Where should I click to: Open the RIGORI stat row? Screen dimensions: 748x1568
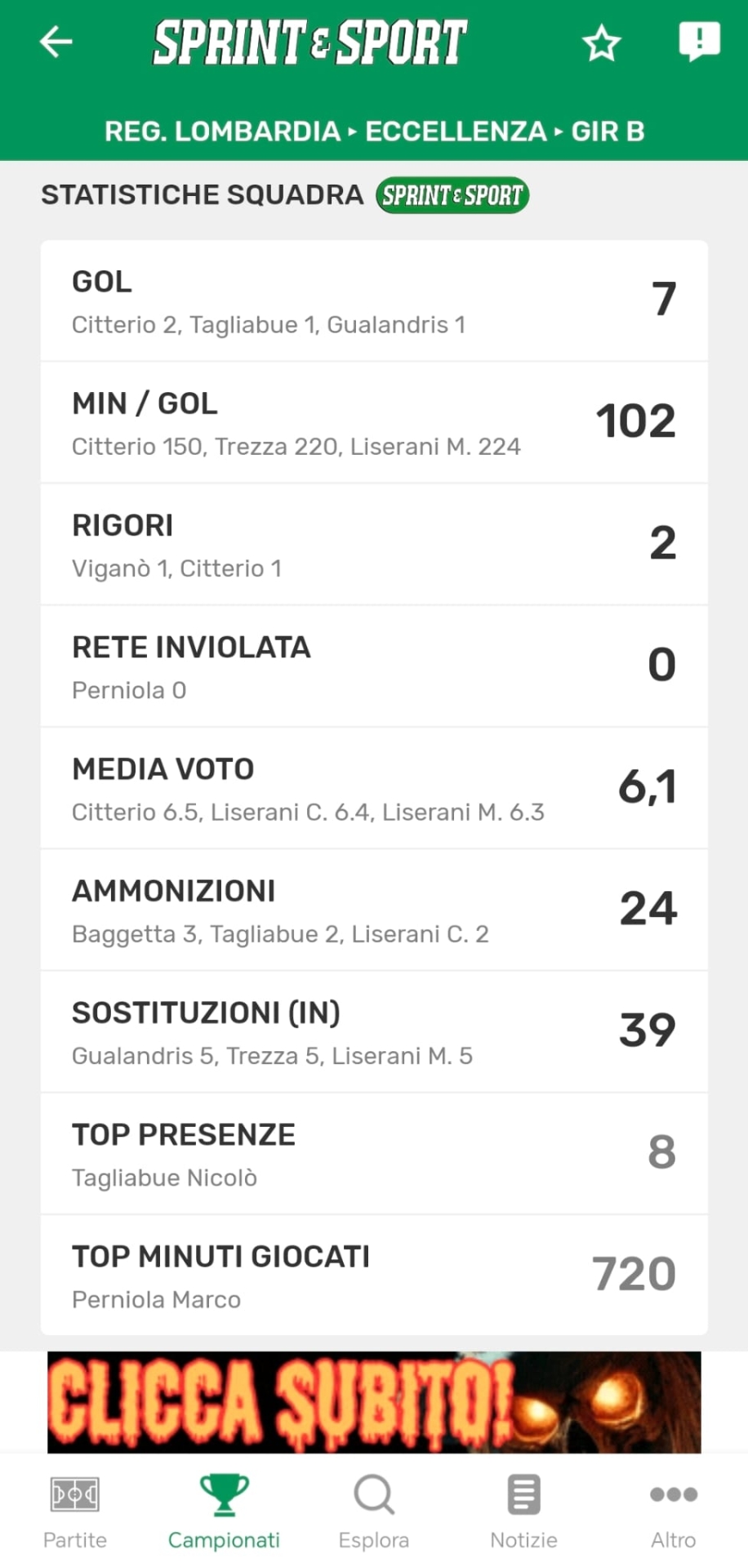pyautogui.click(x=374, y=545)
